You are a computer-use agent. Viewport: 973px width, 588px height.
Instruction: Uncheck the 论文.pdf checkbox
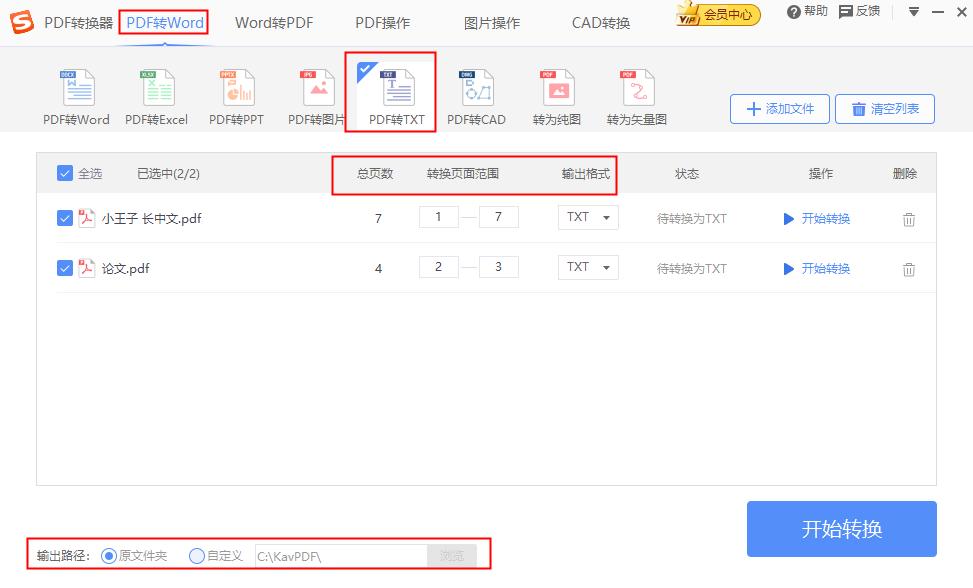point(65,268)
